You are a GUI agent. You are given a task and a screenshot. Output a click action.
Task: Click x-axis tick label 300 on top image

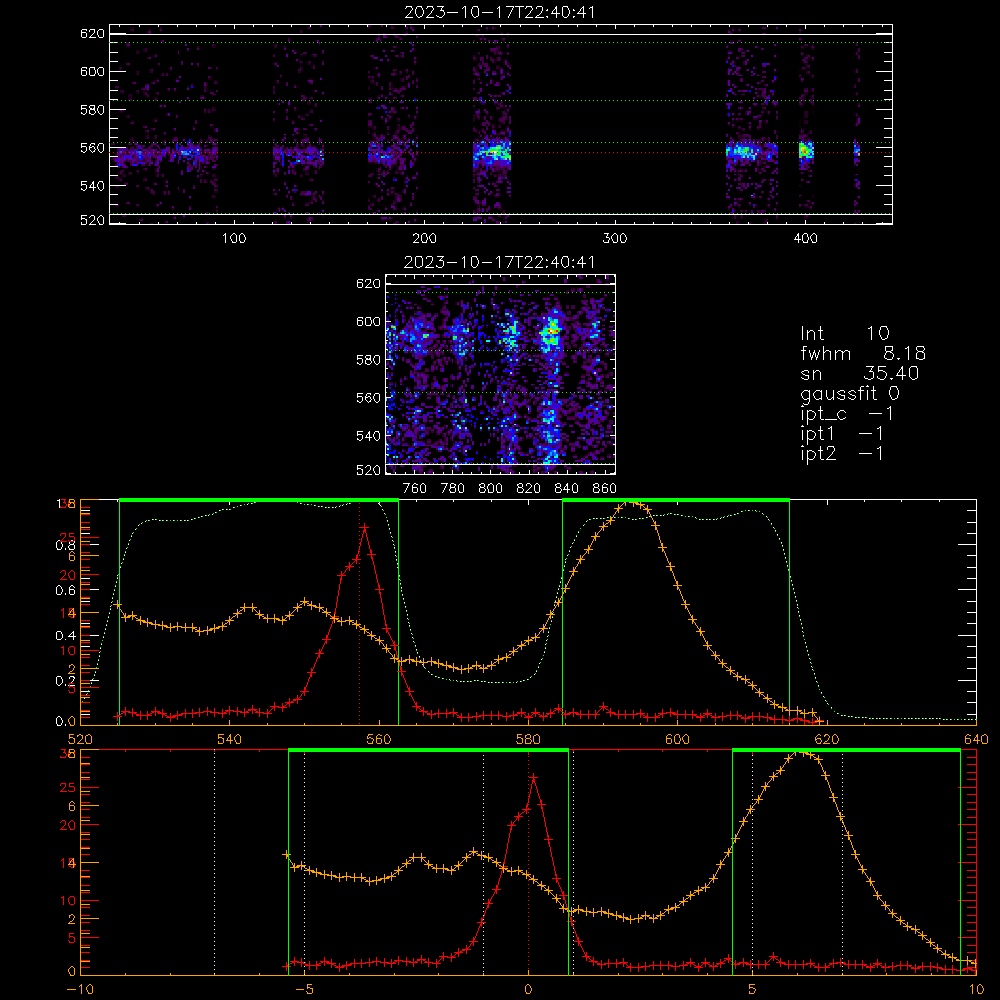coord(615,239)
